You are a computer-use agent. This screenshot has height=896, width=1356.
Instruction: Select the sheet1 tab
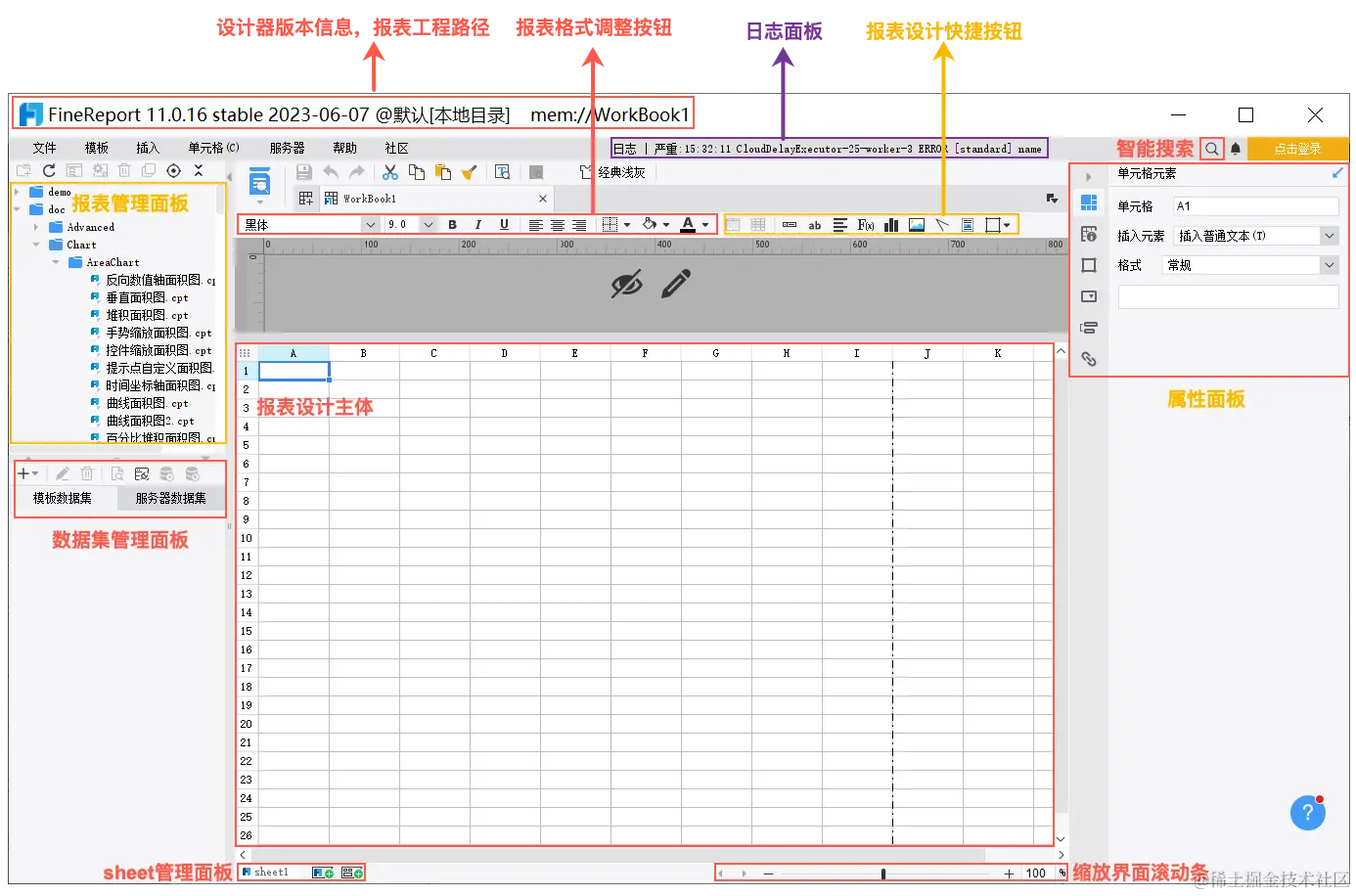pos(272,873)
